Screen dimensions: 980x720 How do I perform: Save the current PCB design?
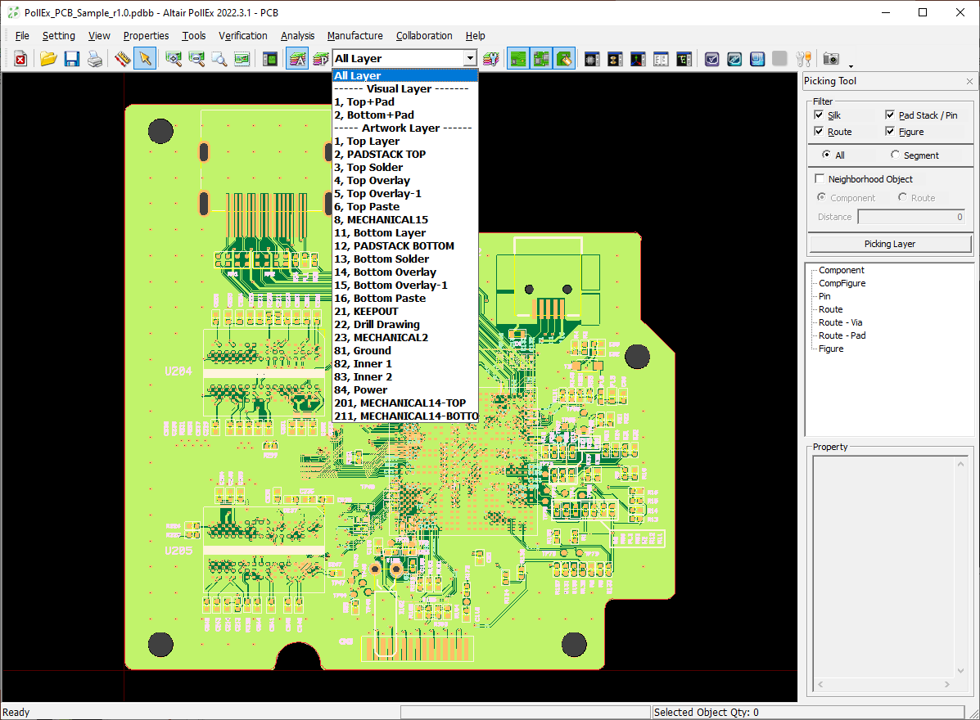(x=71, y=59)
